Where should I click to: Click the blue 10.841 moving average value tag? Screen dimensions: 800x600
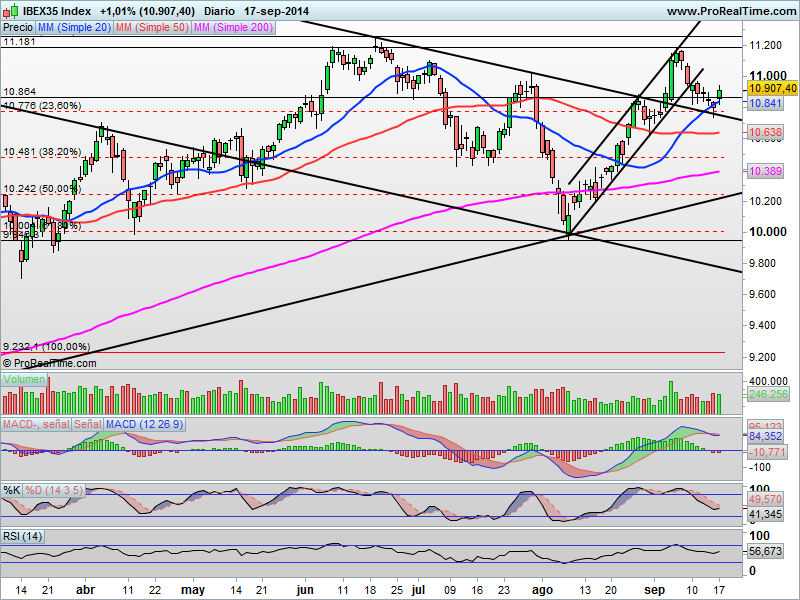click(765, 103)
